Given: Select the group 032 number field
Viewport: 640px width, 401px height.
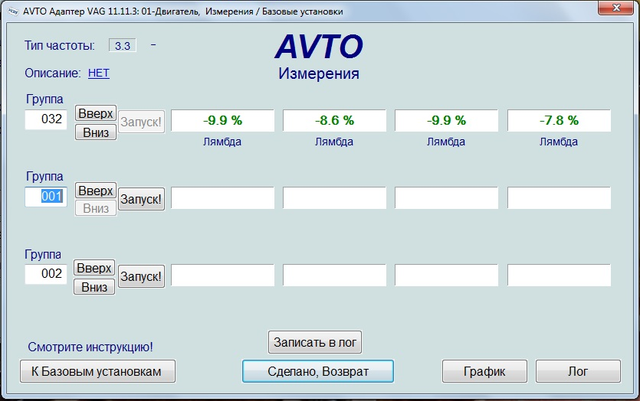Looking at the screenshot, I should point(46,120).
